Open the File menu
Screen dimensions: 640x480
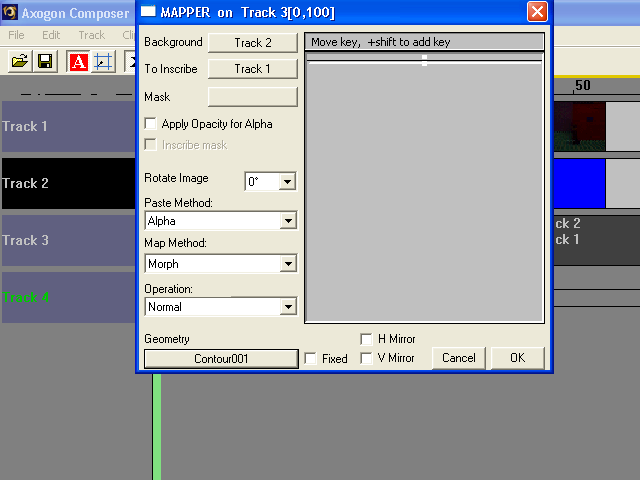point(16,35)
